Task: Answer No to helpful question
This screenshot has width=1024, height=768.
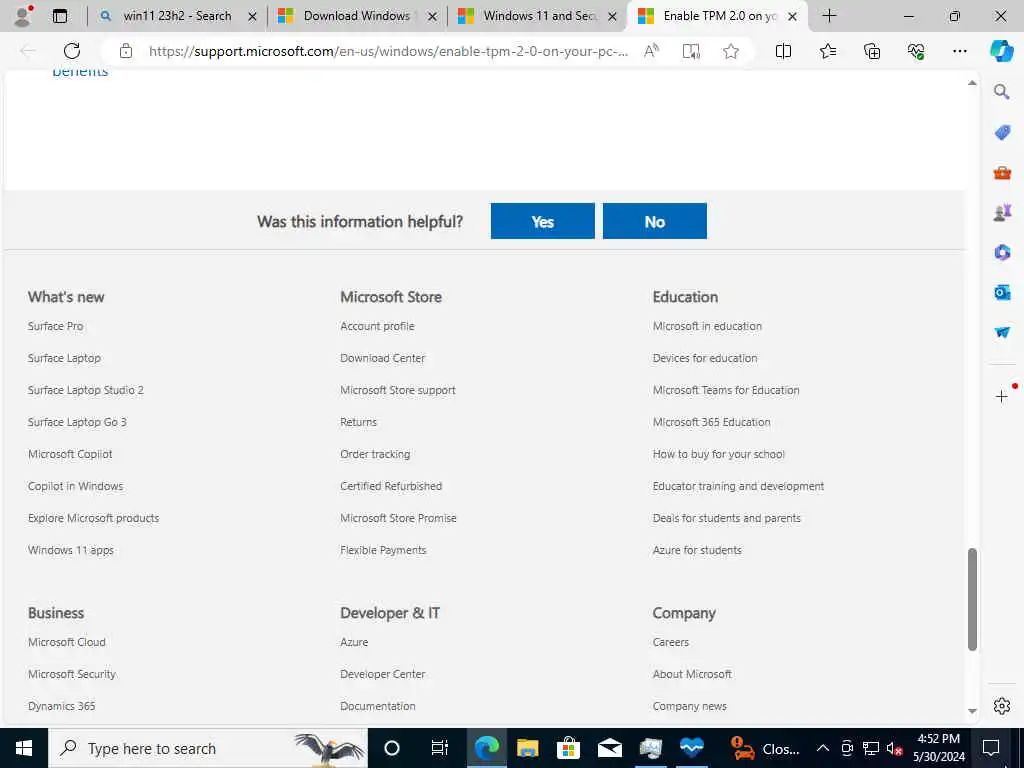Action: coord(654,221)
